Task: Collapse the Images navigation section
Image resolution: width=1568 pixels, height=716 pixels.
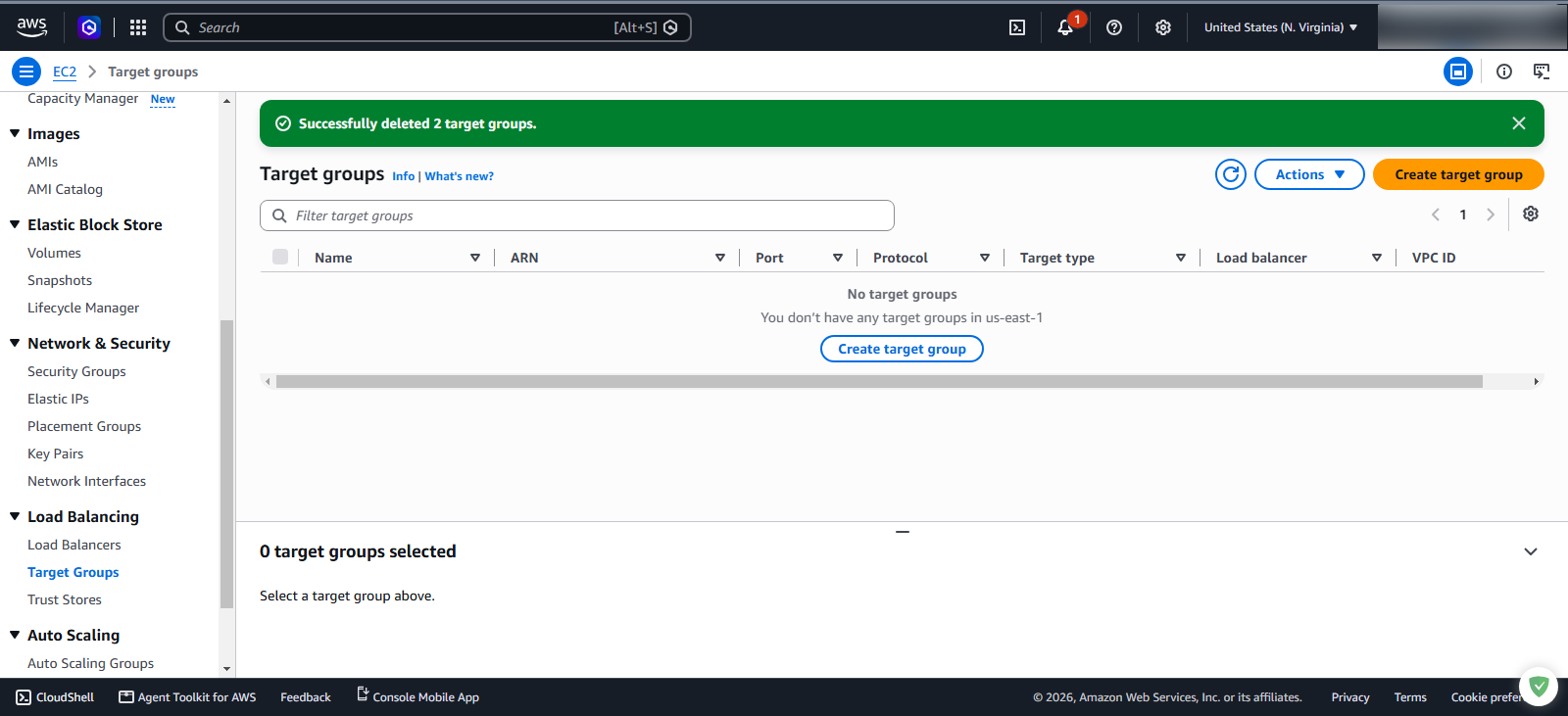Action: pos(15,133)
